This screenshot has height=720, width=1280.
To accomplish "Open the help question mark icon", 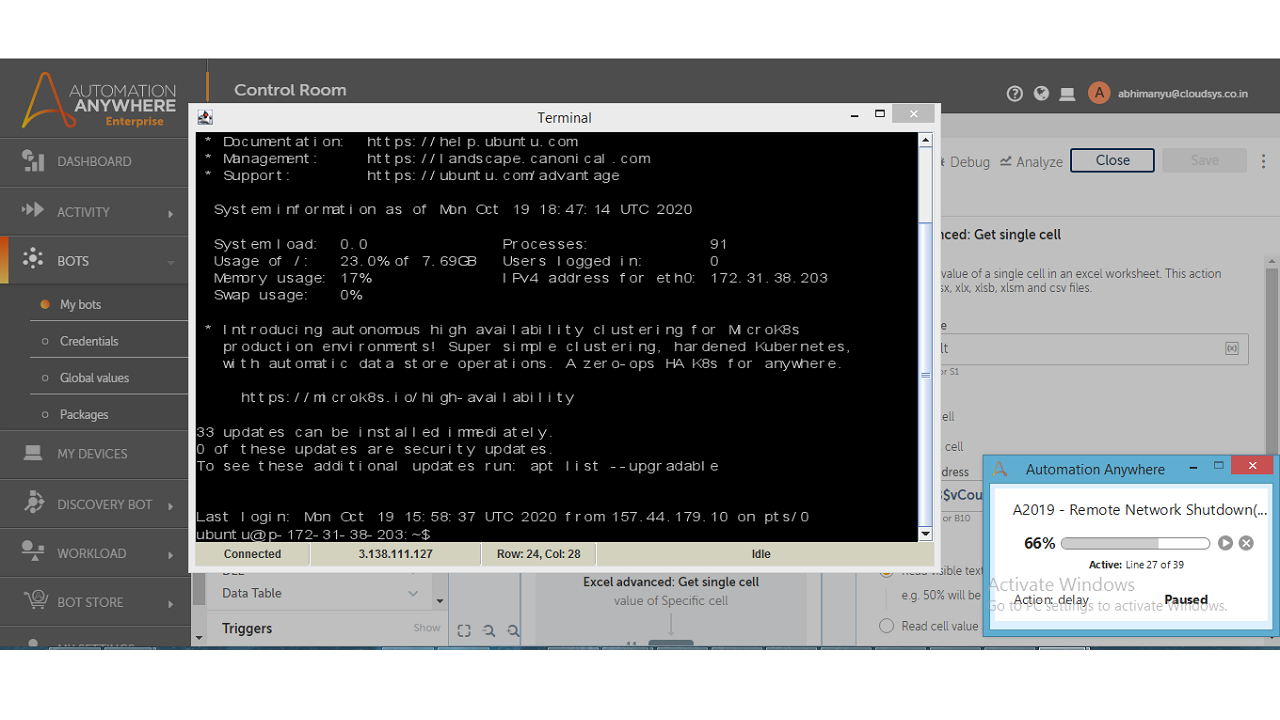I will pyautogui.click(x=1015, y=93).
